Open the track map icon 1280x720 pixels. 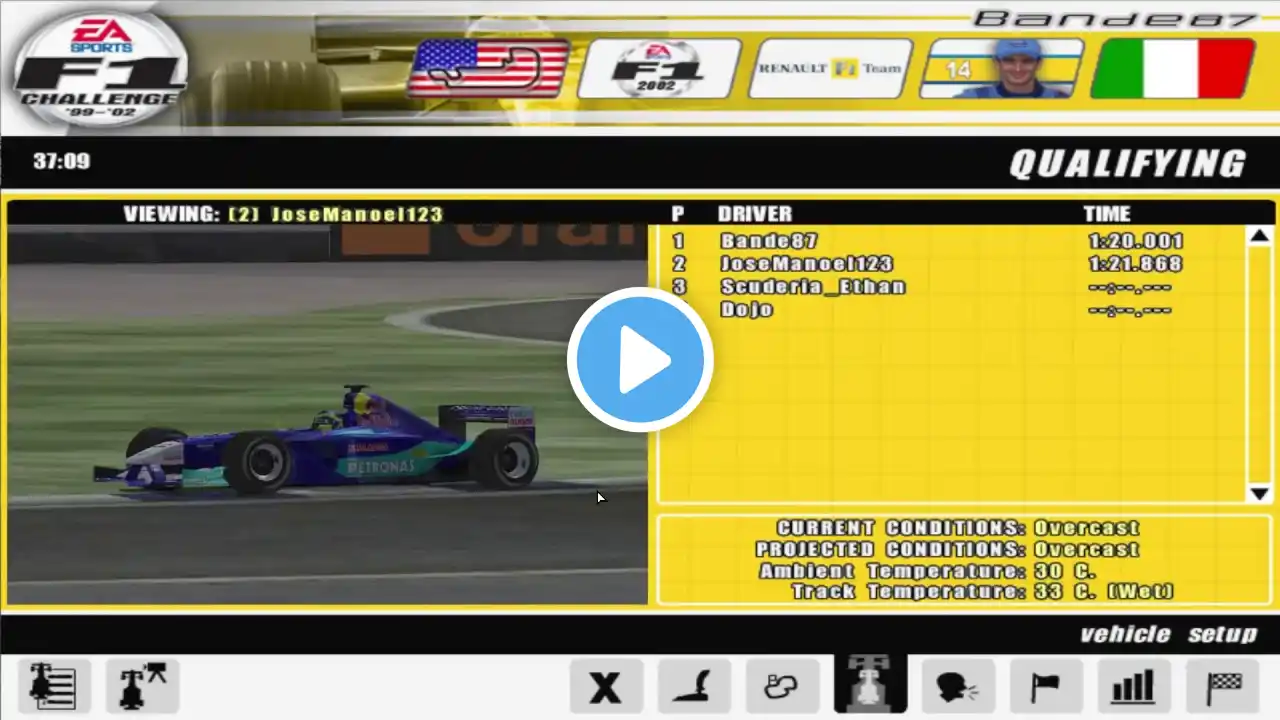coord(782,686)
